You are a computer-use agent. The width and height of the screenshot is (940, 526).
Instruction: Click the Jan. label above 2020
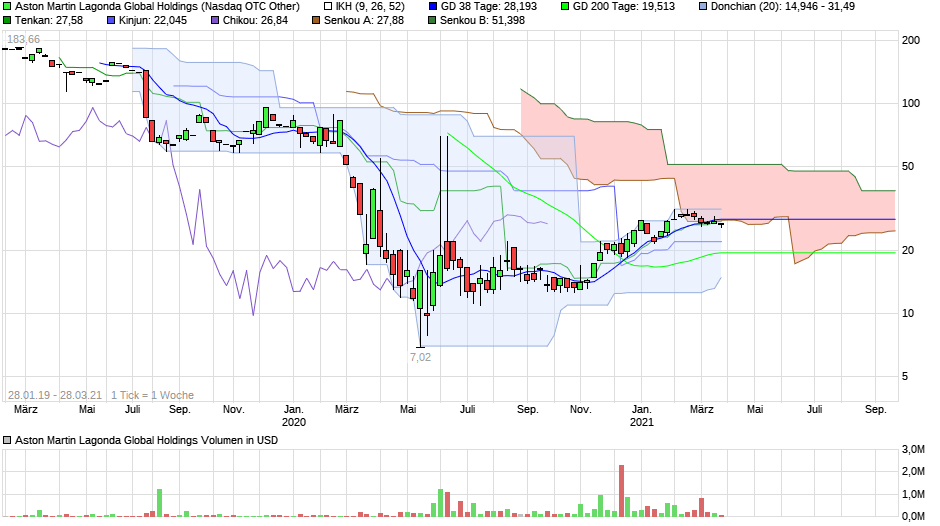[294, 409]
